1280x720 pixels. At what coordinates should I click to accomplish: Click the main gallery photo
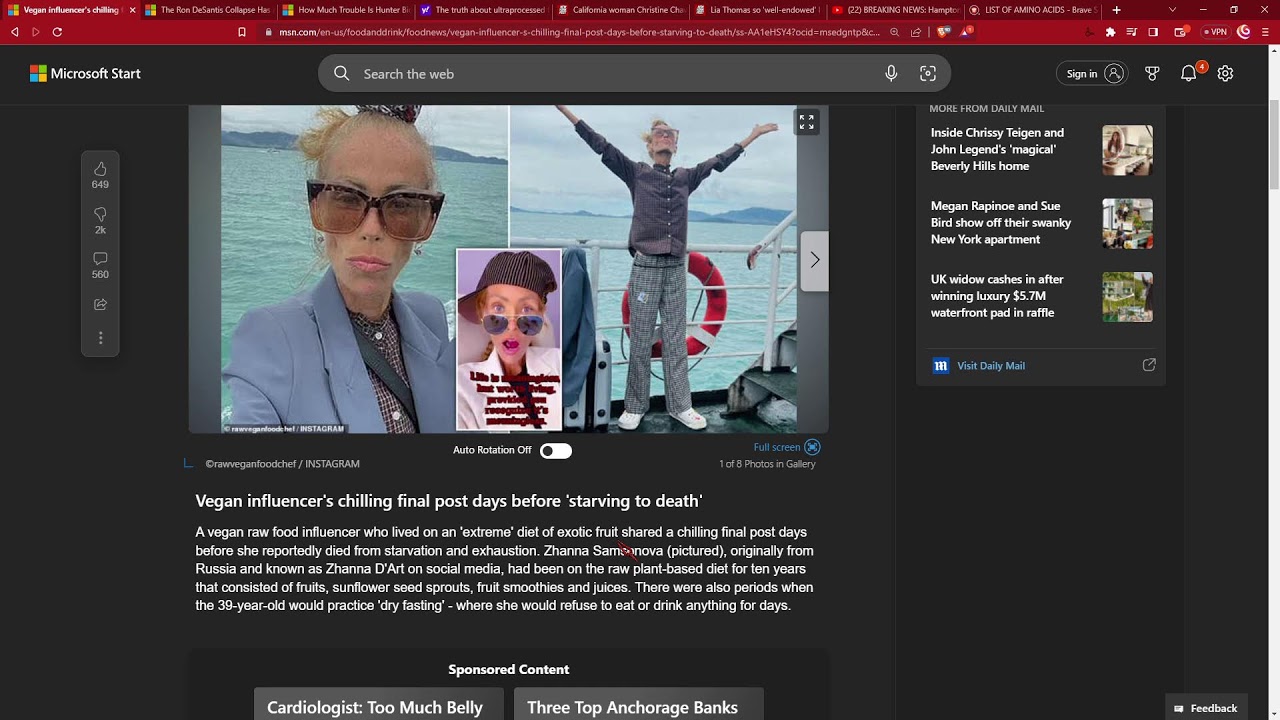[x=508, y=269]
